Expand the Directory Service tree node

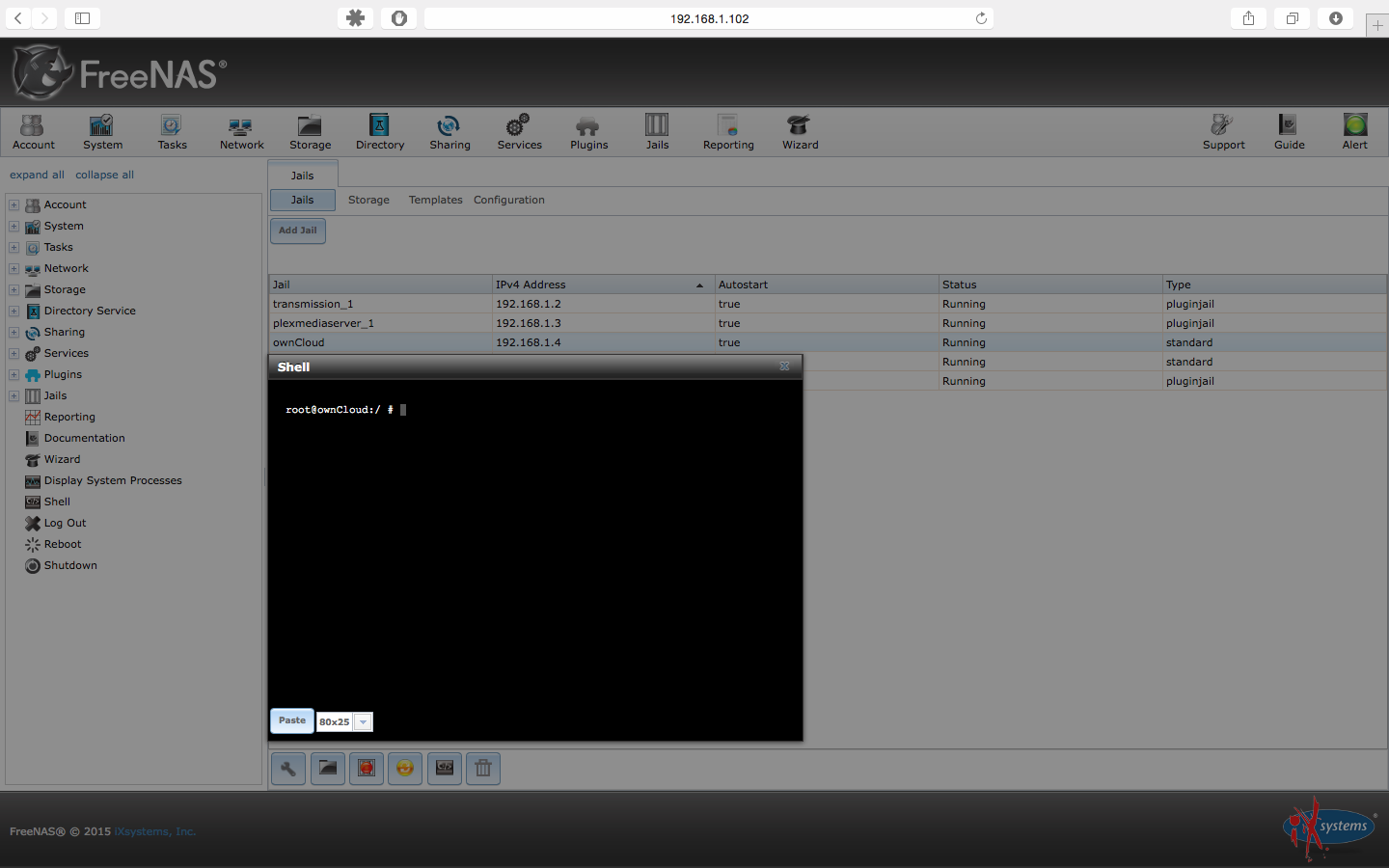point(14,311)
